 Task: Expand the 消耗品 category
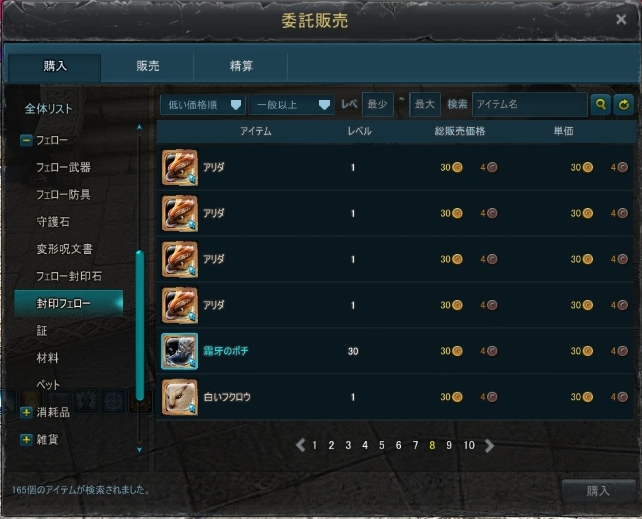(26, 412)
